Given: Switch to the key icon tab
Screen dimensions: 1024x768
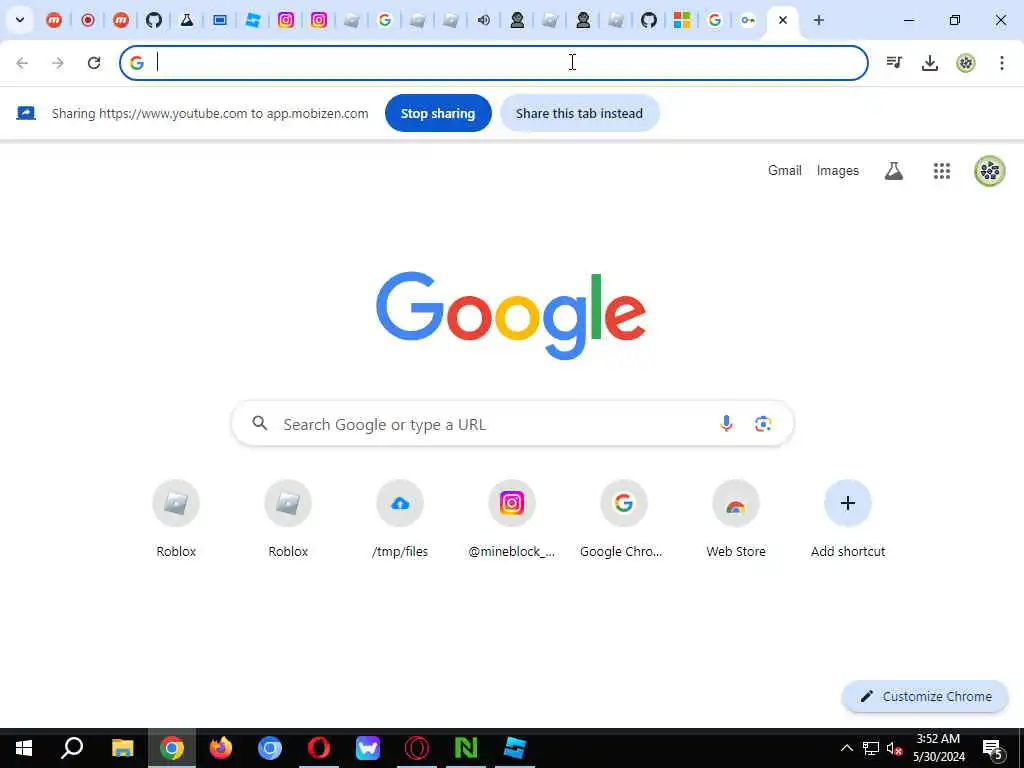Looking at the screenshot, I should coord(748,20).
